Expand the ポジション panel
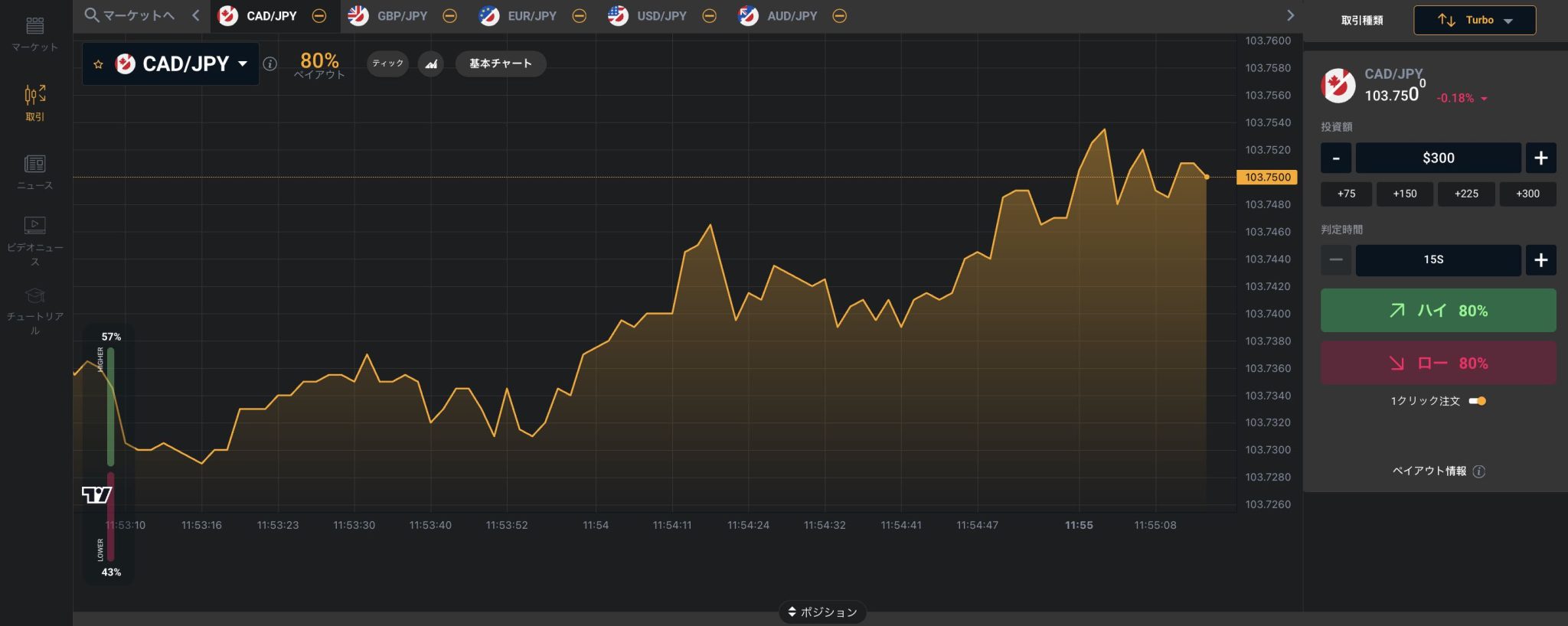The width and height of the screenshot is (1568, 626). pyautogui.click(x=822, y=612)
